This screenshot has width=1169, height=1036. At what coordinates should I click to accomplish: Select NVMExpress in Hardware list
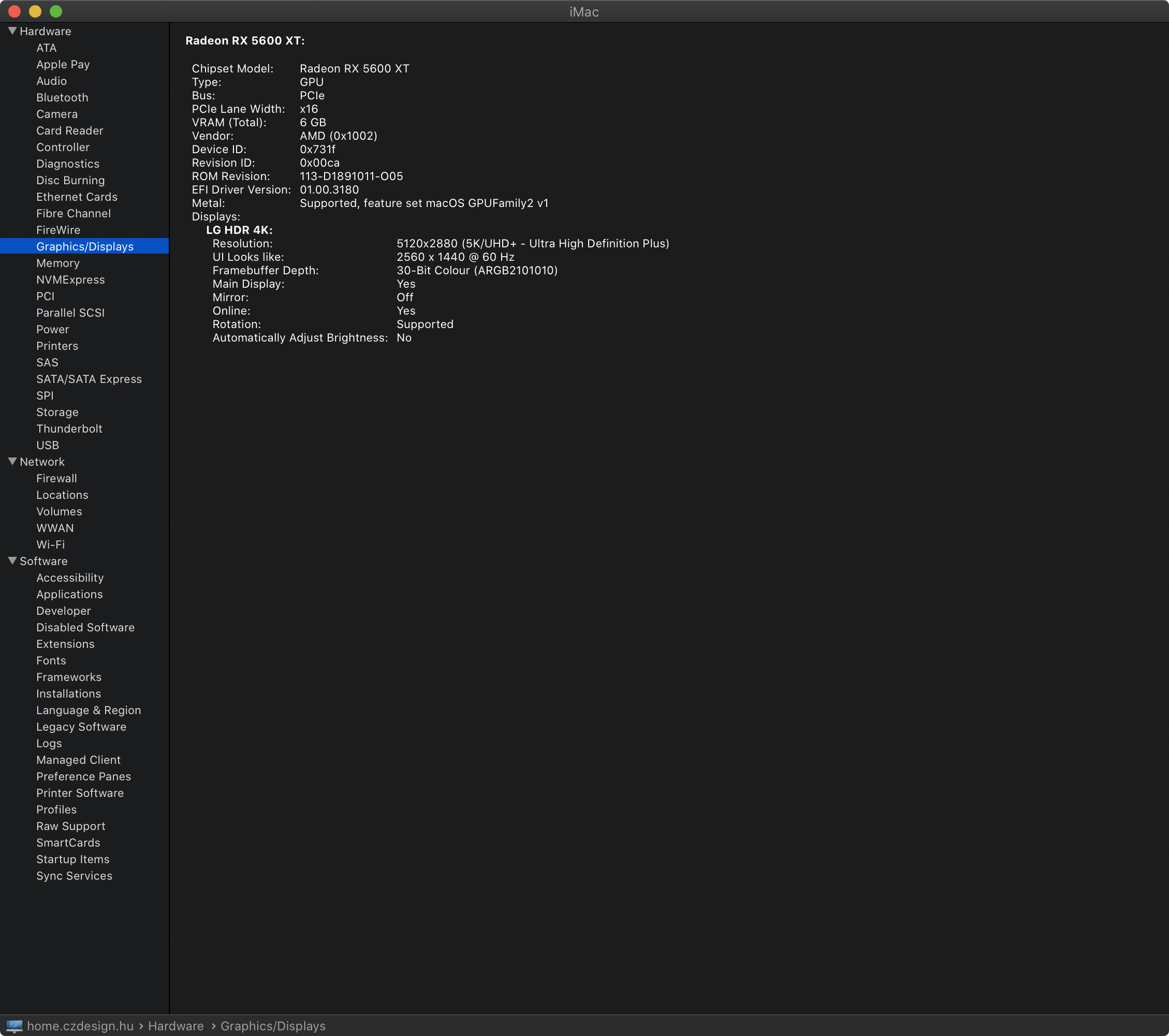[70, 279]
